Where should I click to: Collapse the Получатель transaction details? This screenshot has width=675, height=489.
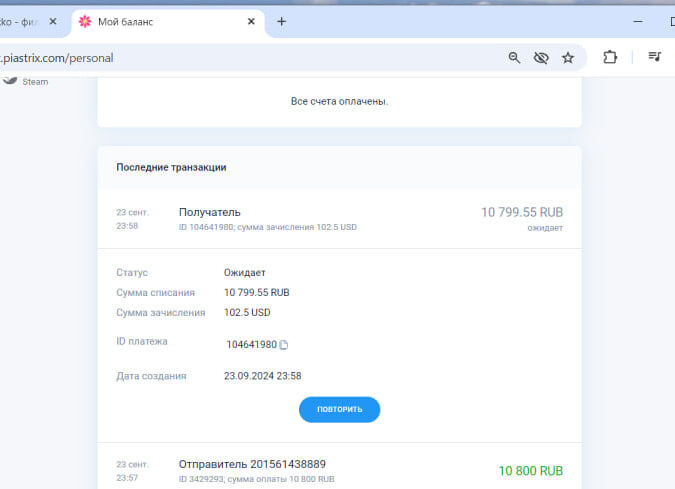click(339, 218)
